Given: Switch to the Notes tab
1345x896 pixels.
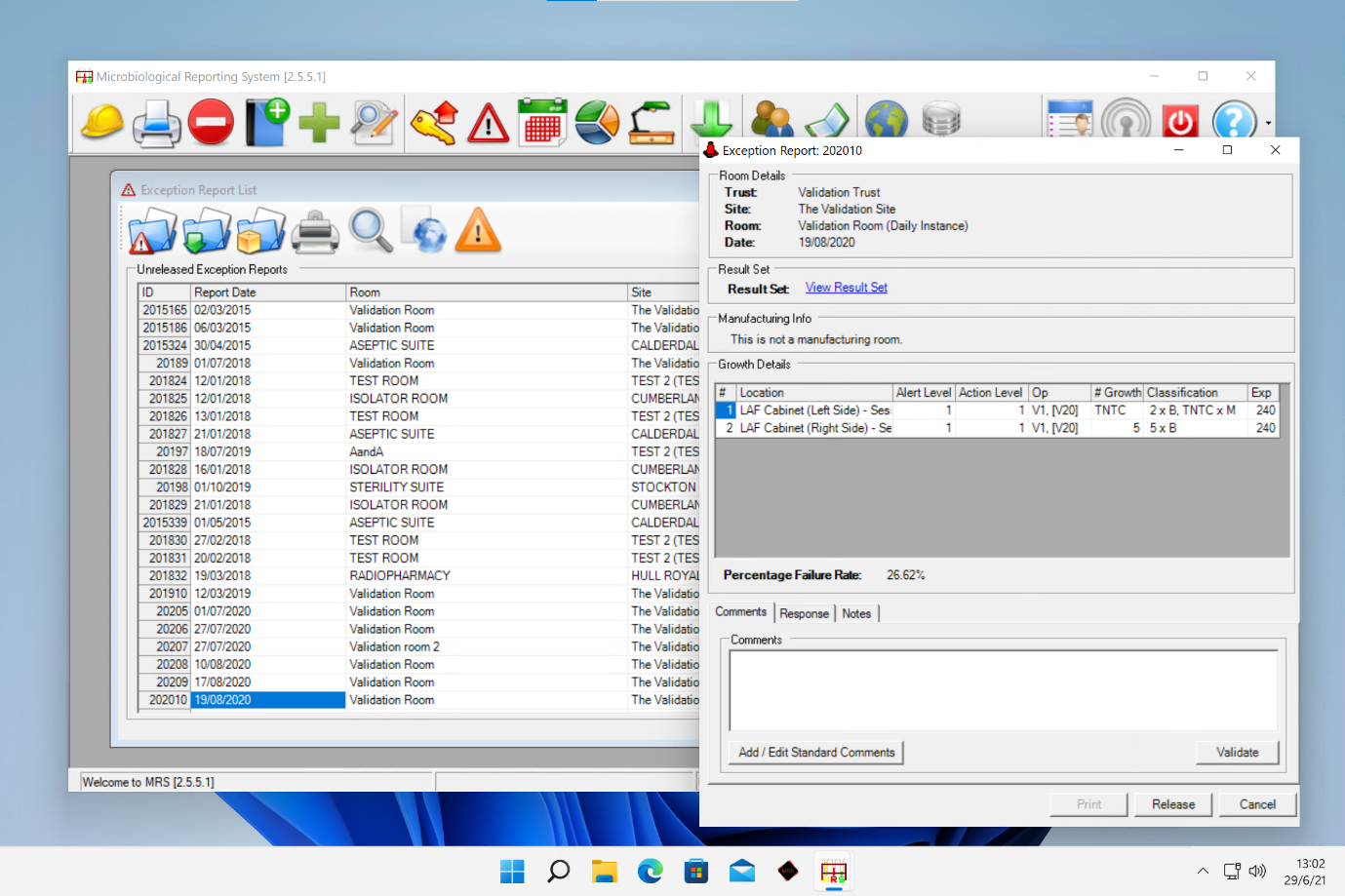Looking at the screenshot, I should (856, 613).
